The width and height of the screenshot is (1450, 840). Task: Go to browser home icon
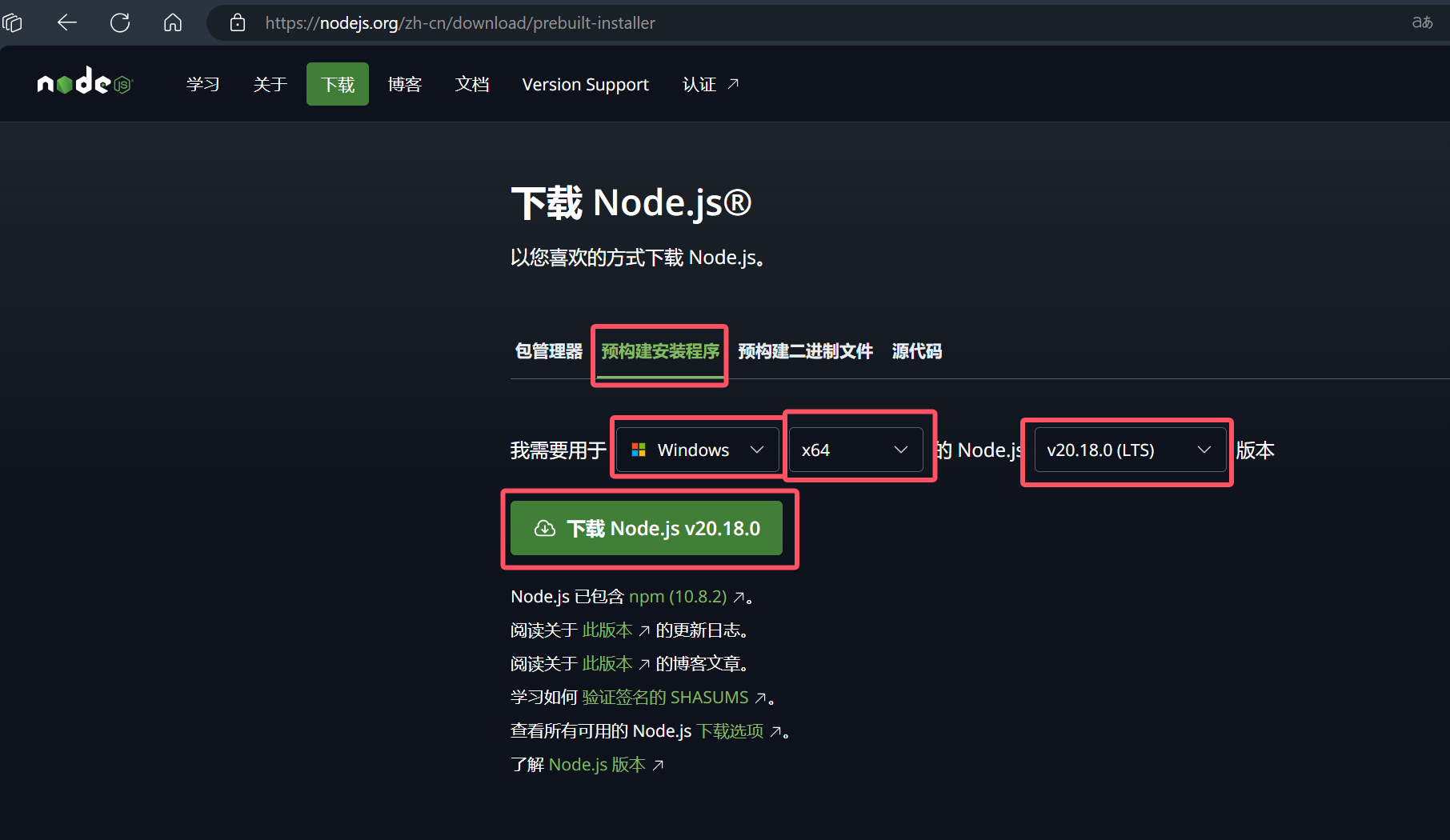[x=173, y=23]
